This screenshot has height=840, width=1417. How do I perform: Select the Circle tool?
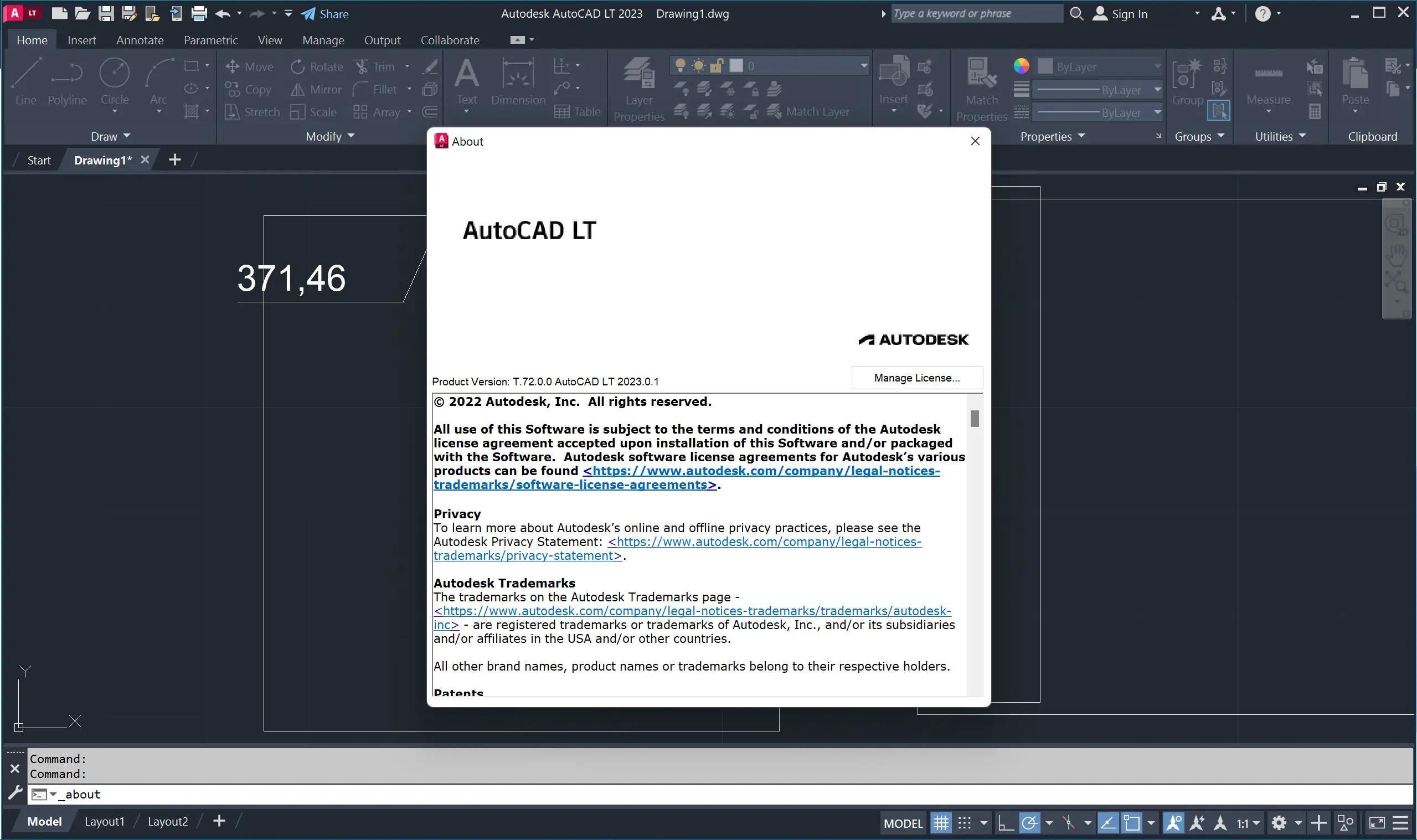[x=114, y=80]
